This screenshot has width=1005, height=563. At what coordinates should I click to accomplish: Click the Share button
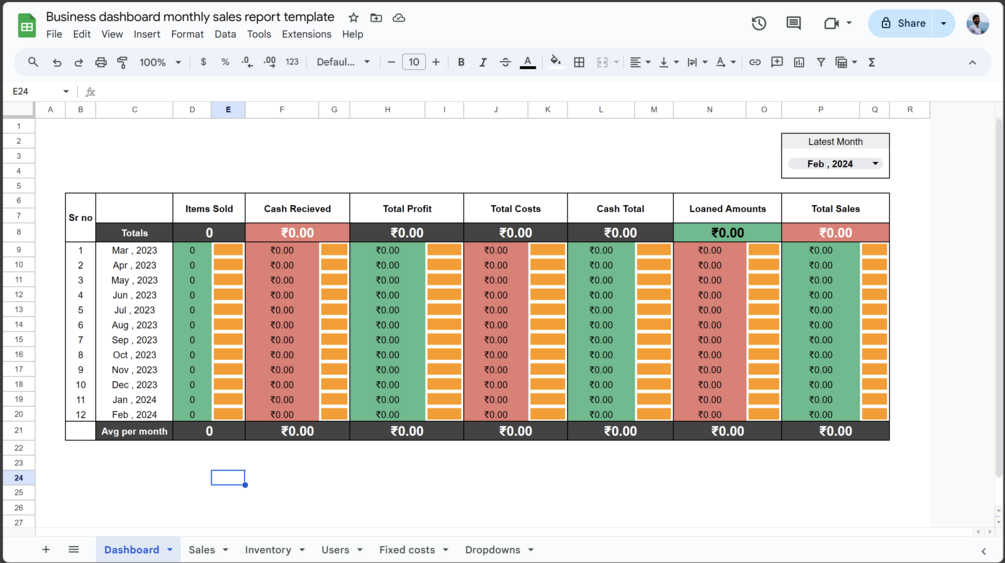(x=901, y=23)
